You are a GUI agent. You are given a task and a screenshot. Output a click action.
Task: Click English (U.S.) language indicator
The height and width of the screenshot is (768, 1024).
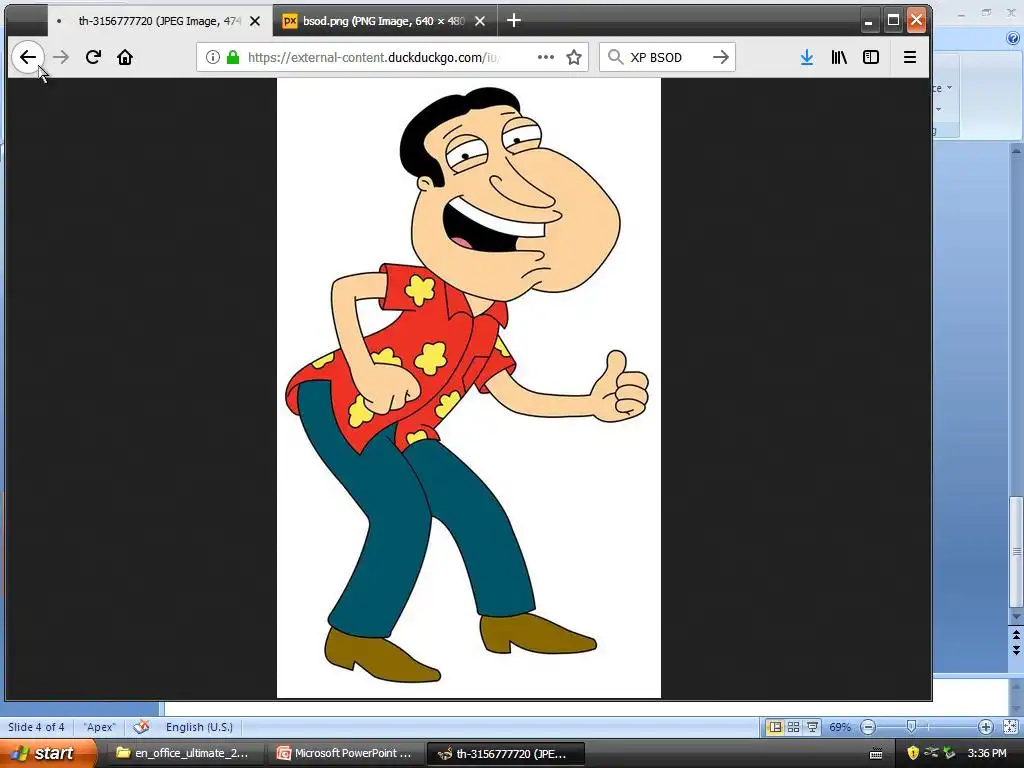[x=199, y=727]
